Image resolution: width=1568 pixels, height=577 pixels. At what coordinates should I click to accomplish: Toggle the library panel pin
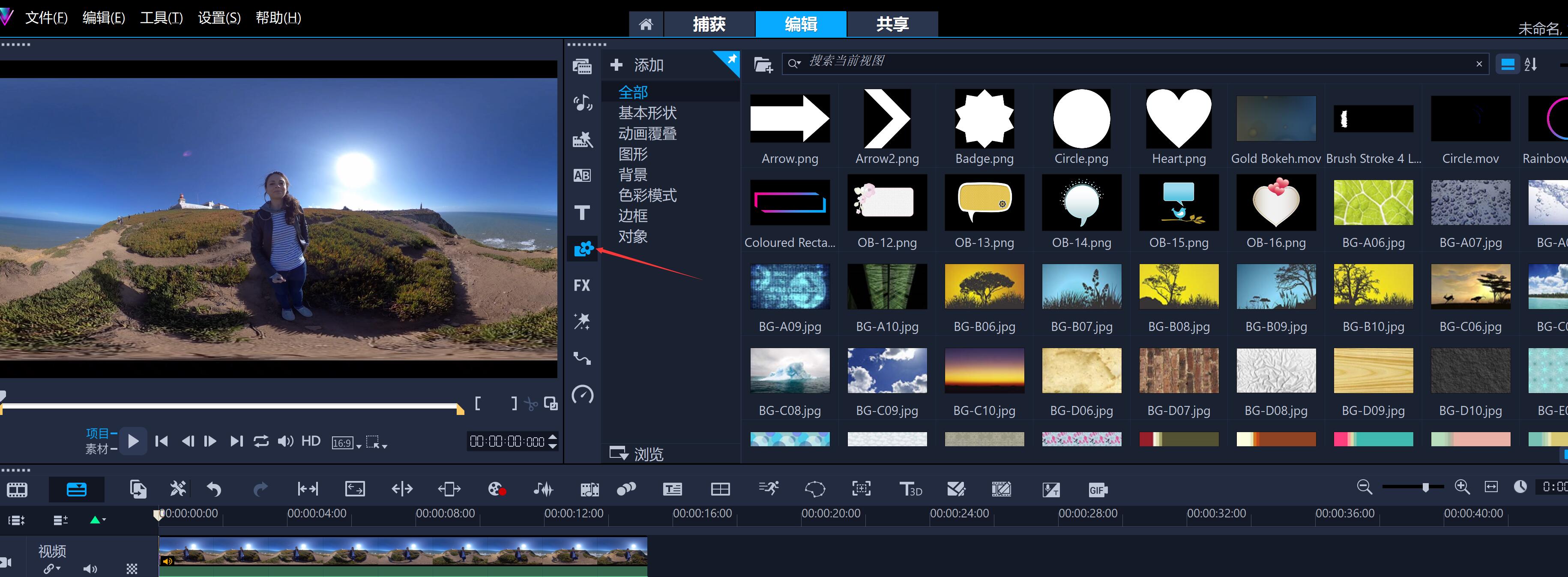[x=731, y=60]
